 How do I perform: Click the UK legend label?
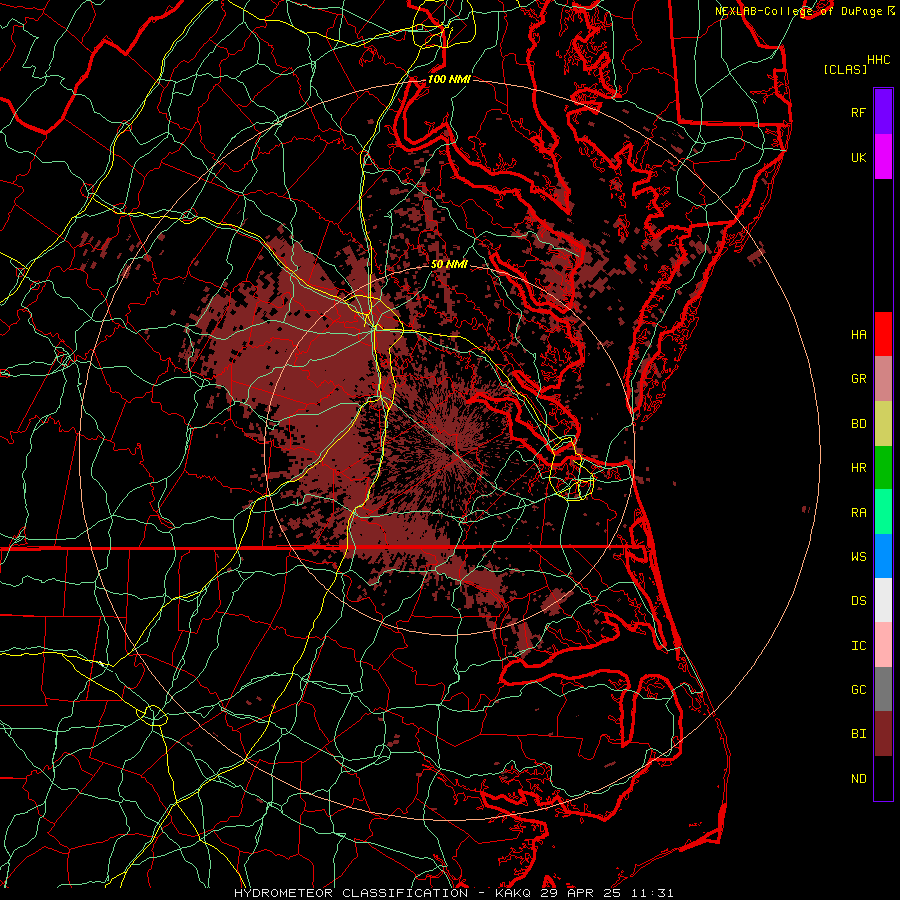click(859, 157)
